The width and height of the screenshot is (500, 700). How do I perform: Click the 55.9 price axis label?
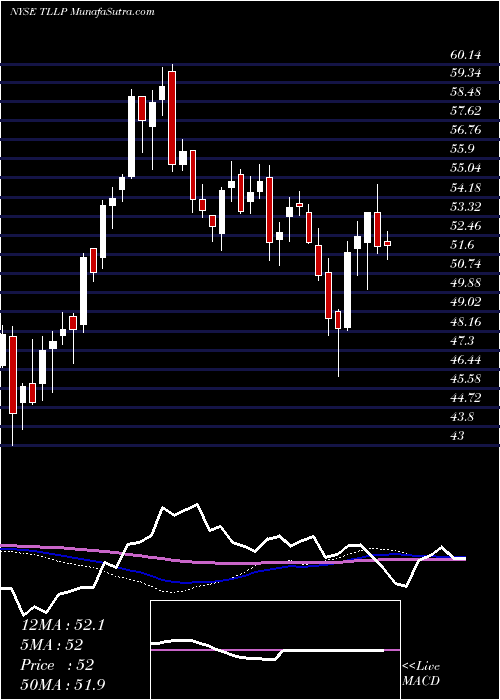(x=462, y=149)
